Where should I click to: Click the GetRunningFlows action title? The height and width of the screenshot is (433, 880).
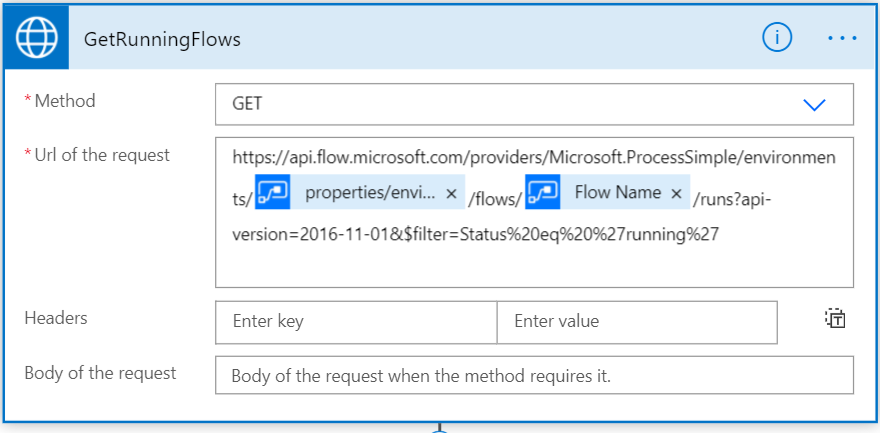tap(162, 40)
